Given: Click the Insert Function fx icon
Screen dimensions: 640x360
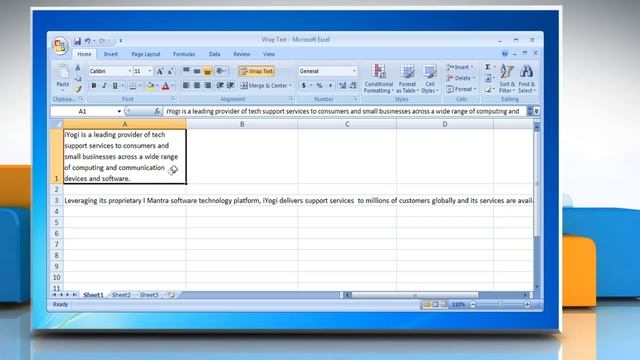Looking at the screenshot, I should coord(157,111).
